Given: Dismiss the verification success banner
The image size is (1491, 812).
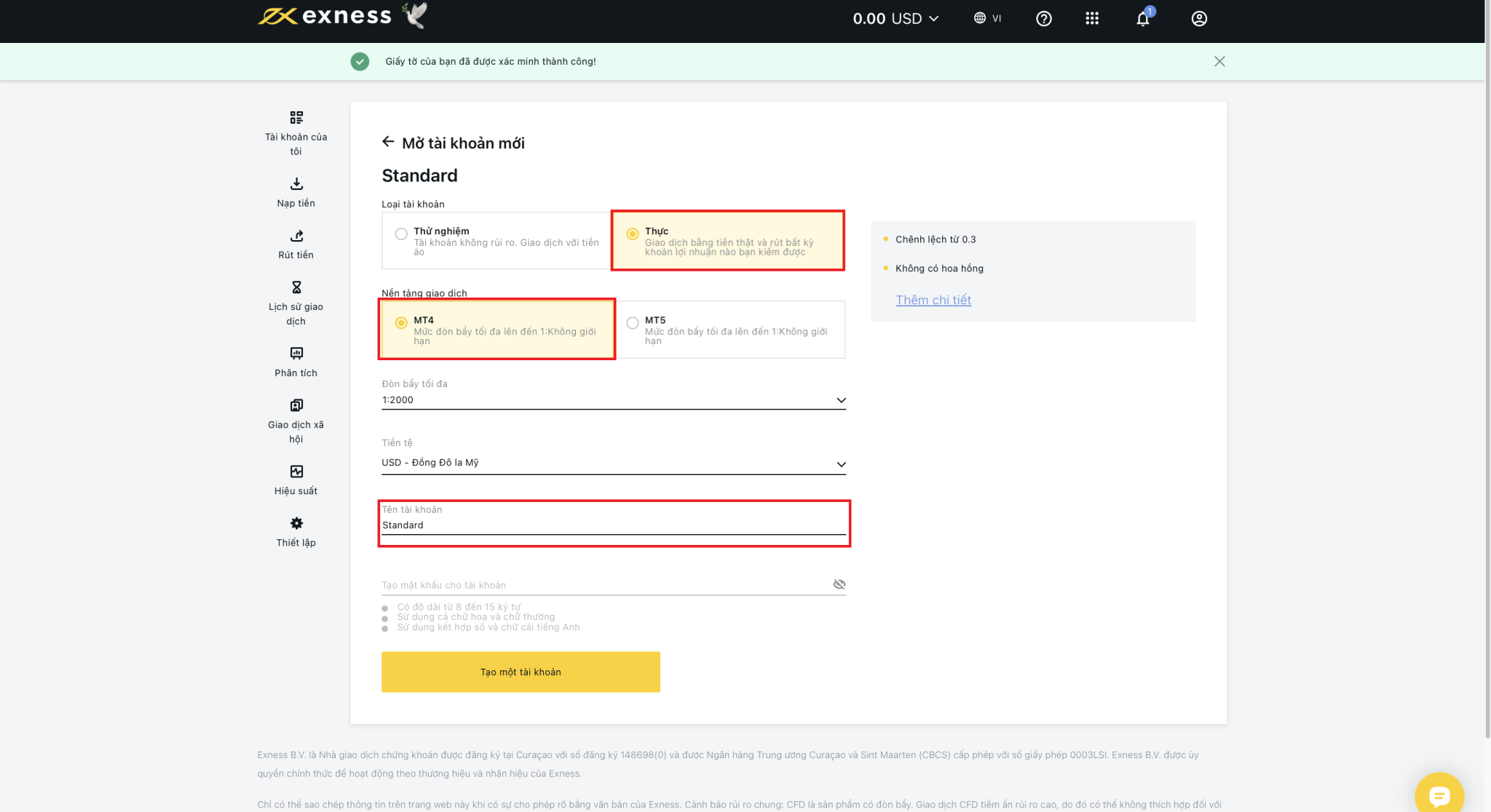Looking at the screenshot, I should tap(1219, 62).
